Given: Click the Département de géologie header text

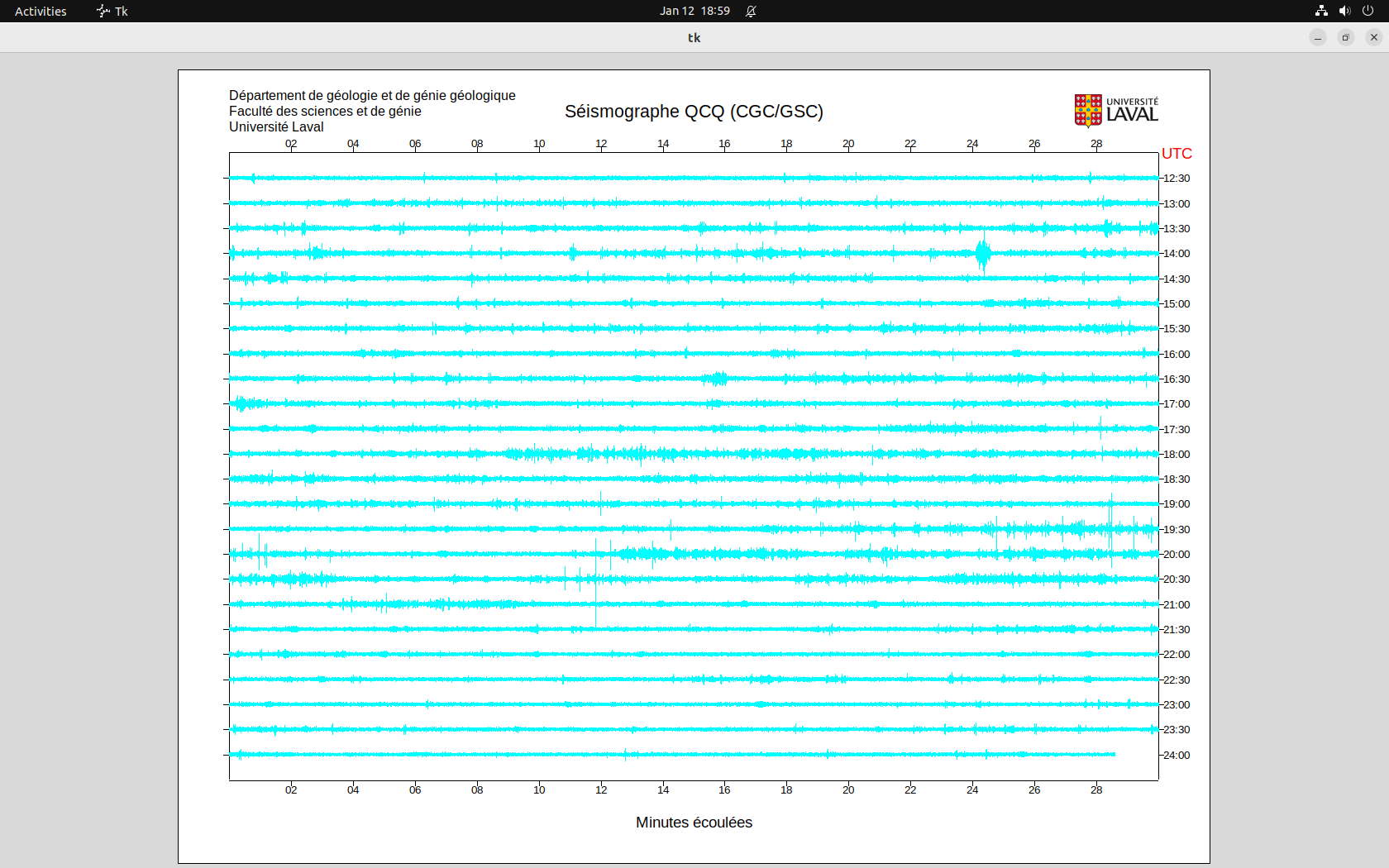Looking at the screenshot, I should [x=372, y=96].
